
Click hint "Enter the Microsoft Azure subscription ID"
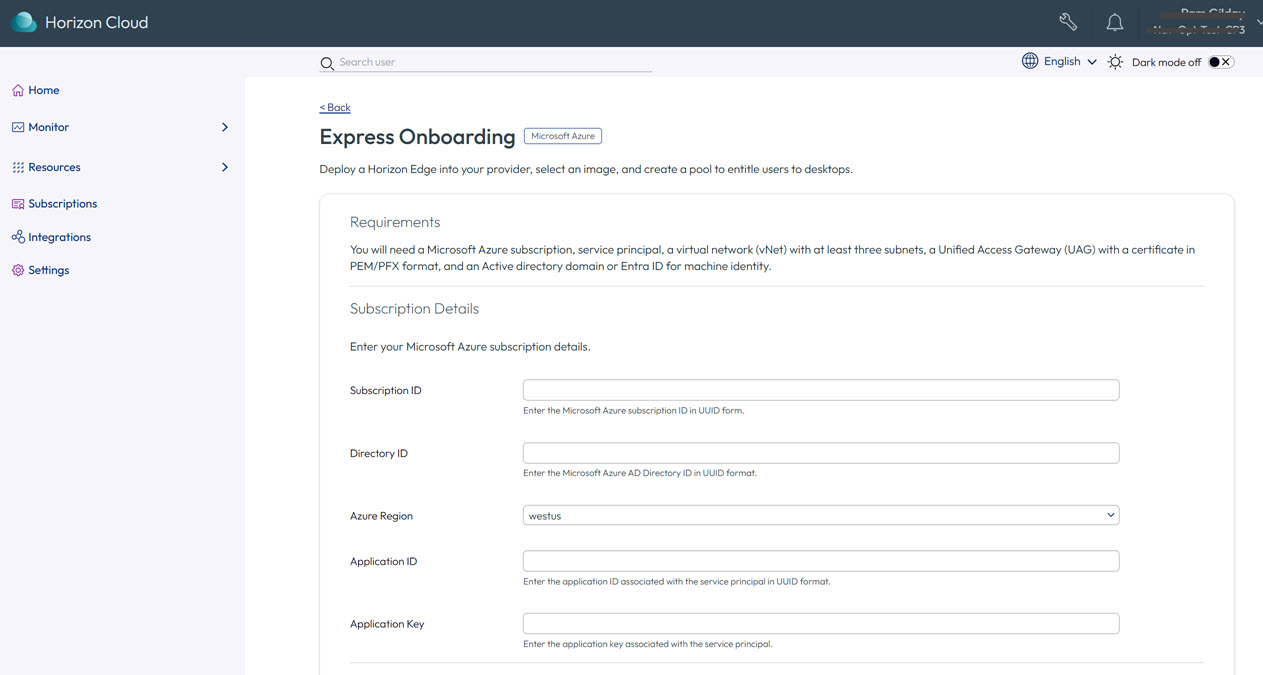click(633, 410)
